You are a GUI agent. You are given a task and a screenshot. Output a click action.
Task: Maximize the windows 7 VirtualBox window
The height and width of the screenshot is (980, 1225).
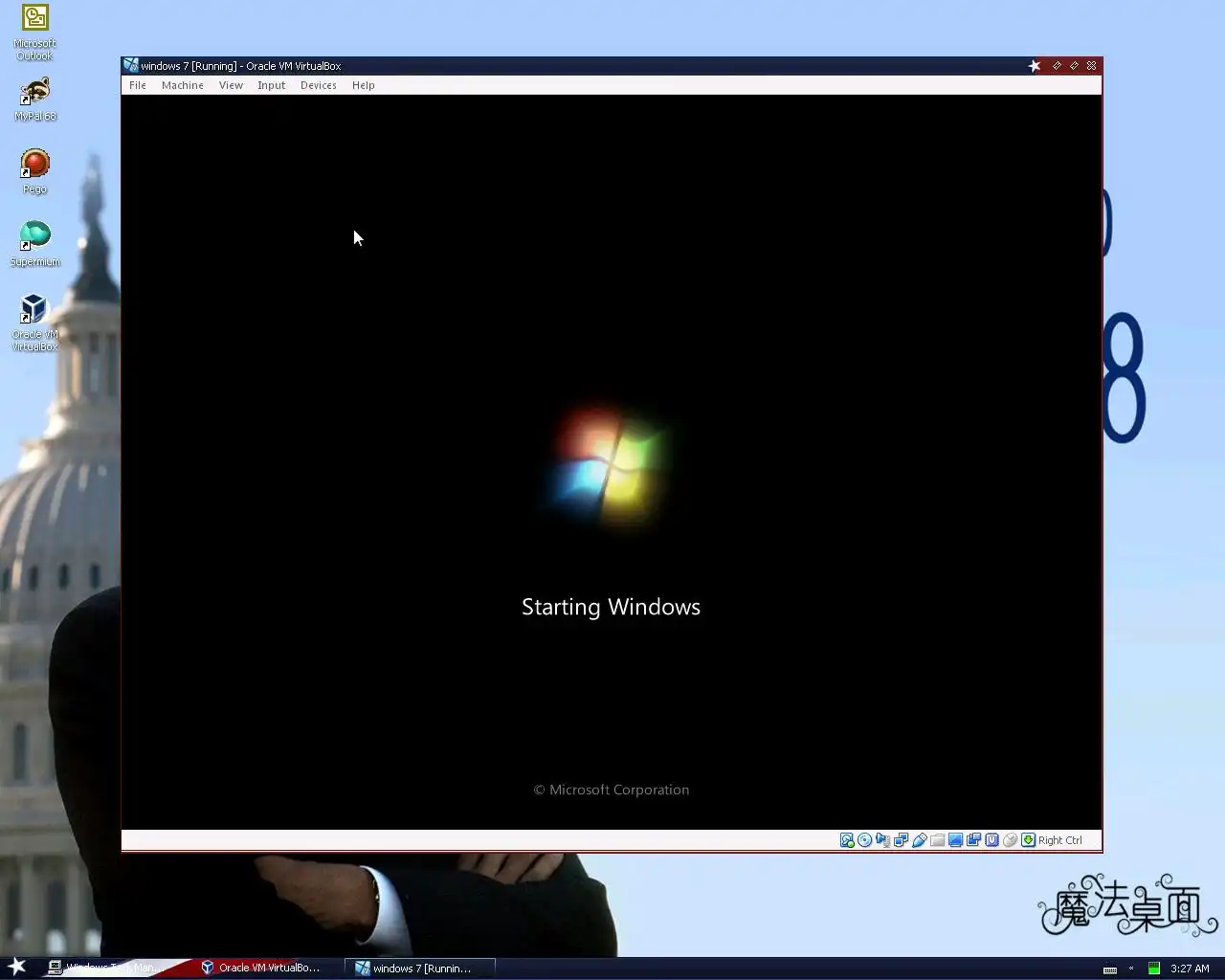(x=1074, y=66)
